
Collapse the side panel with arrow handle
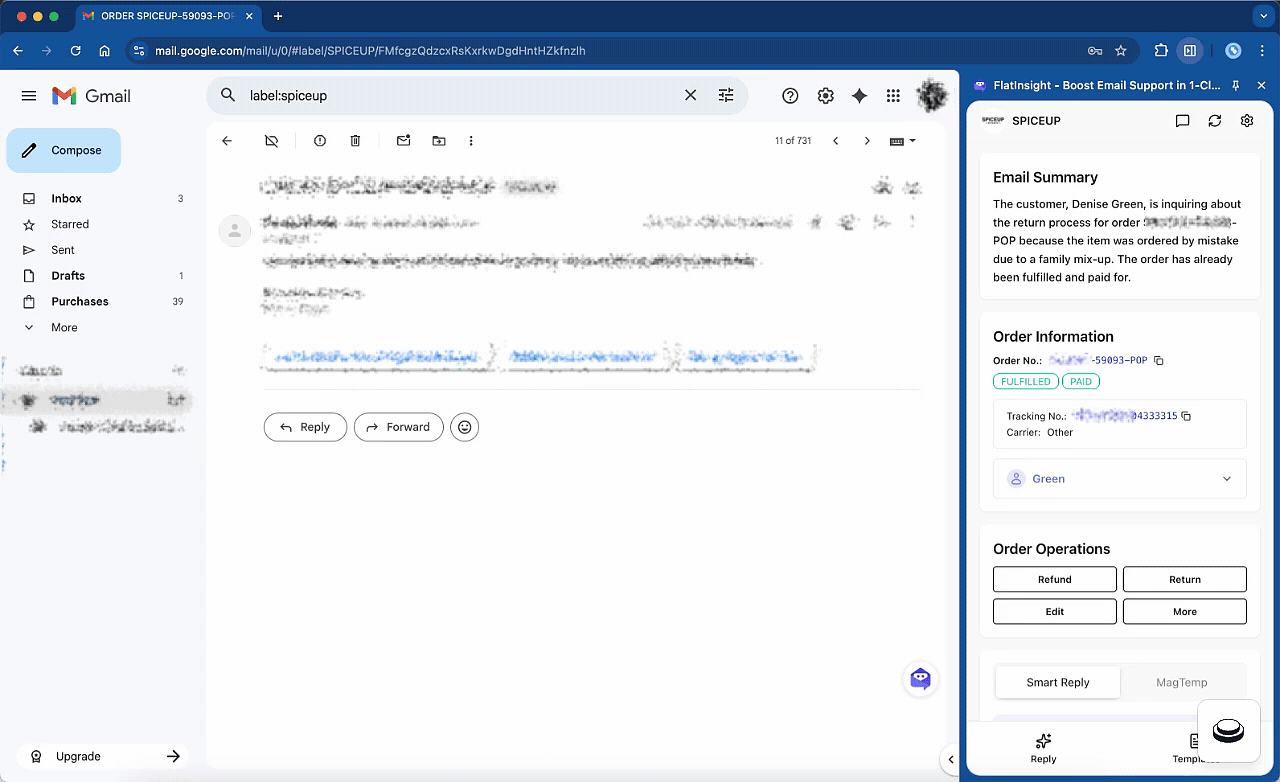pos(950,759)
